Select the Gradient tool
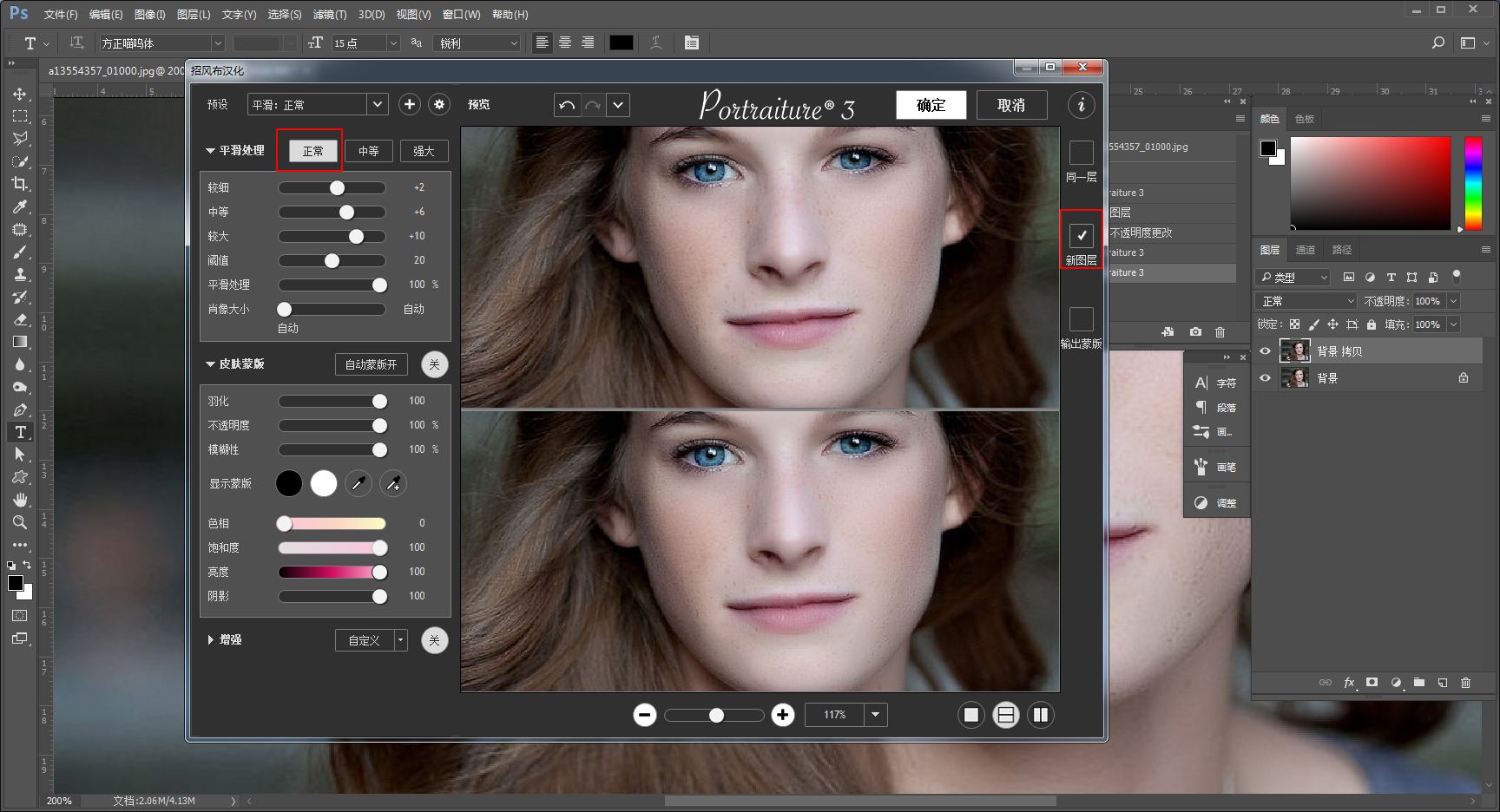The image size is (1500, 812). [x=20, y=342]
